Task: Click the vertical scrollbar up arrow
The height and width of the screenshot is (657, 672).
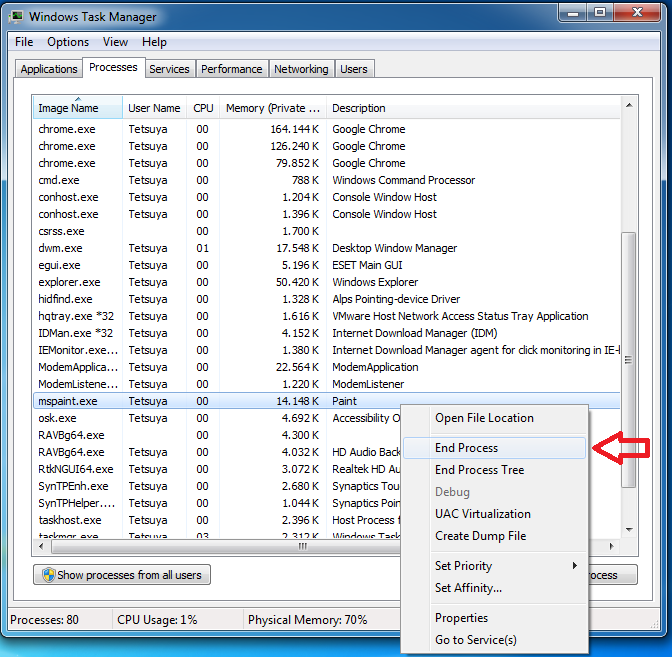Action: (x=629, y=105)
